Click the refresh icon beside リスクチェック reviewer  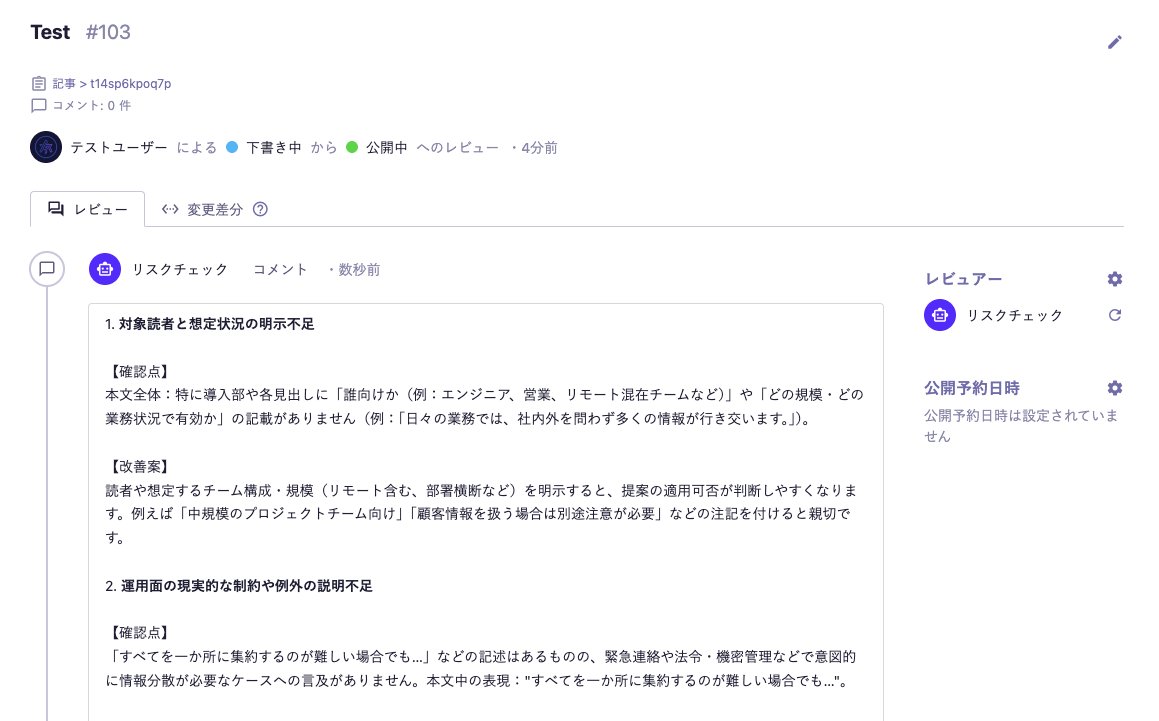click(x=1114, y=315)
